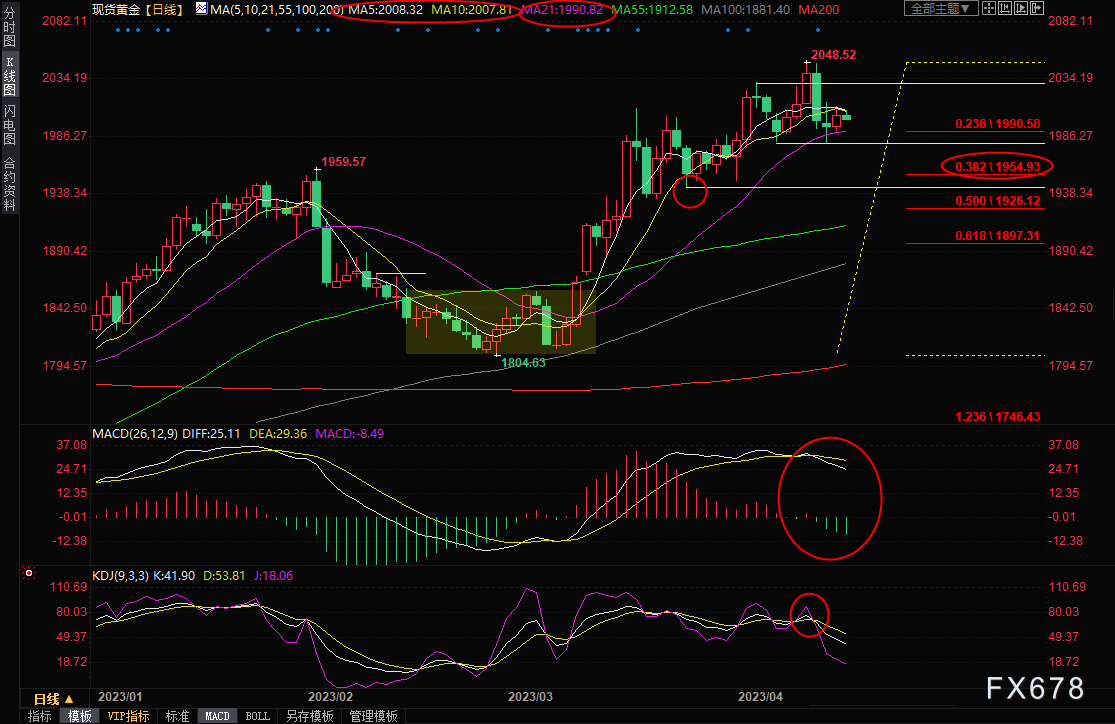This screenshot has height=724, width=1115.
Task: Click the MA(5,10,21,55,100,200) indicator label
Action: pos(277,10)
